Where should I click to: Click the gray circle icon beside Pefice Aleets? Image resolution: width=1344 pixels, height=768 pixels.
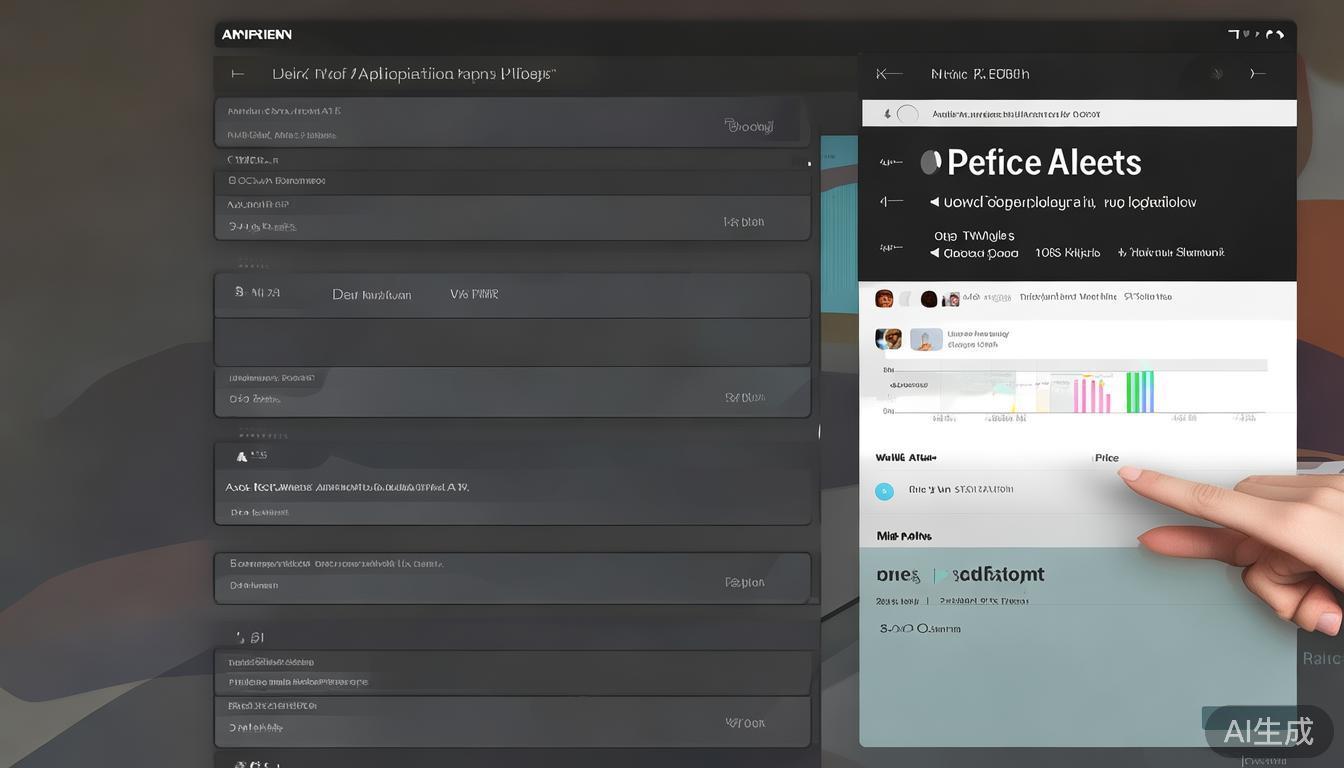tap(931, 162)
